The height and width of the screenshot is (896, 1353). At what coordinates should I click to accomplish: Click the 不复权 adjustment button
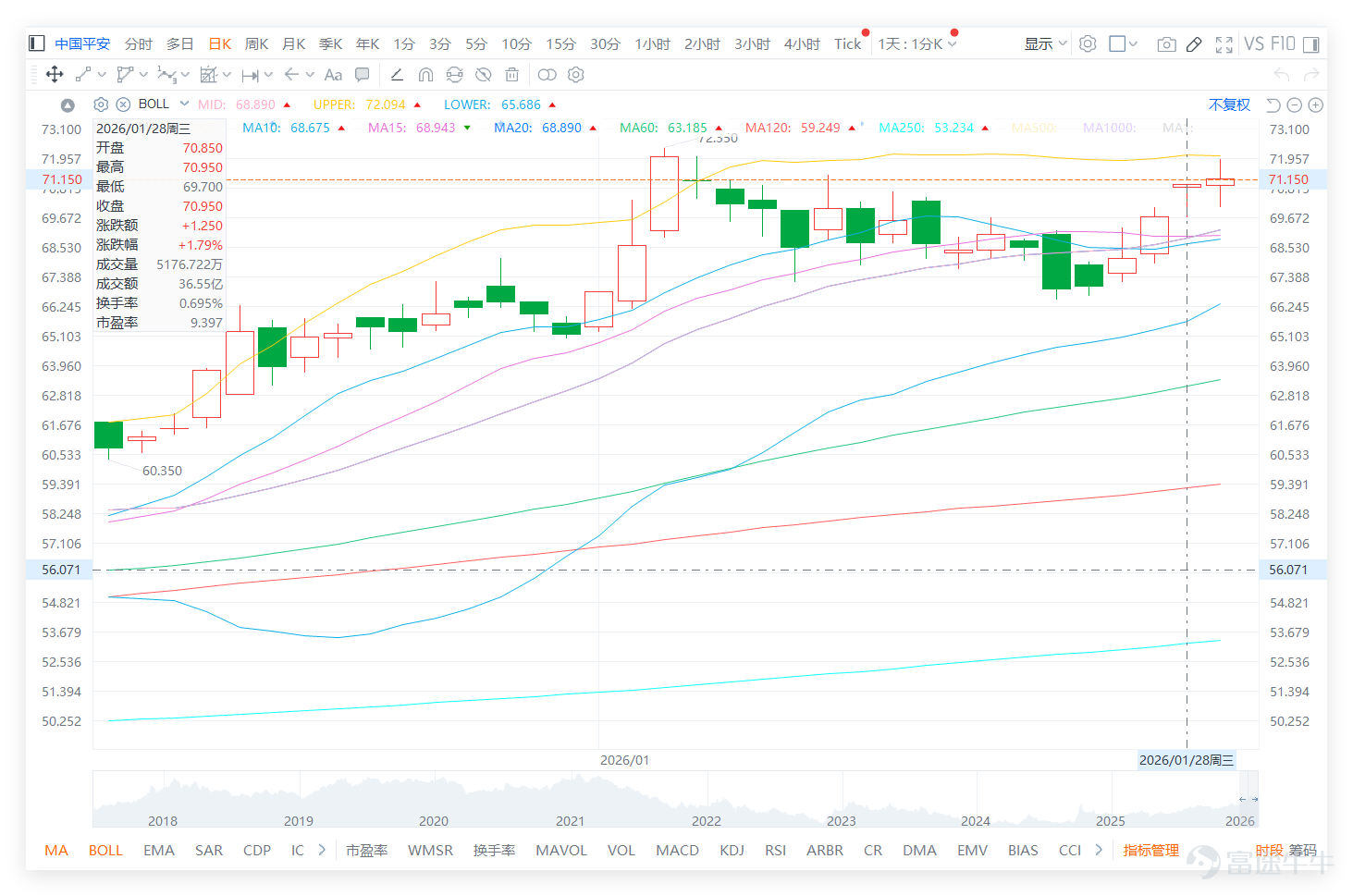pos(1229,104)
